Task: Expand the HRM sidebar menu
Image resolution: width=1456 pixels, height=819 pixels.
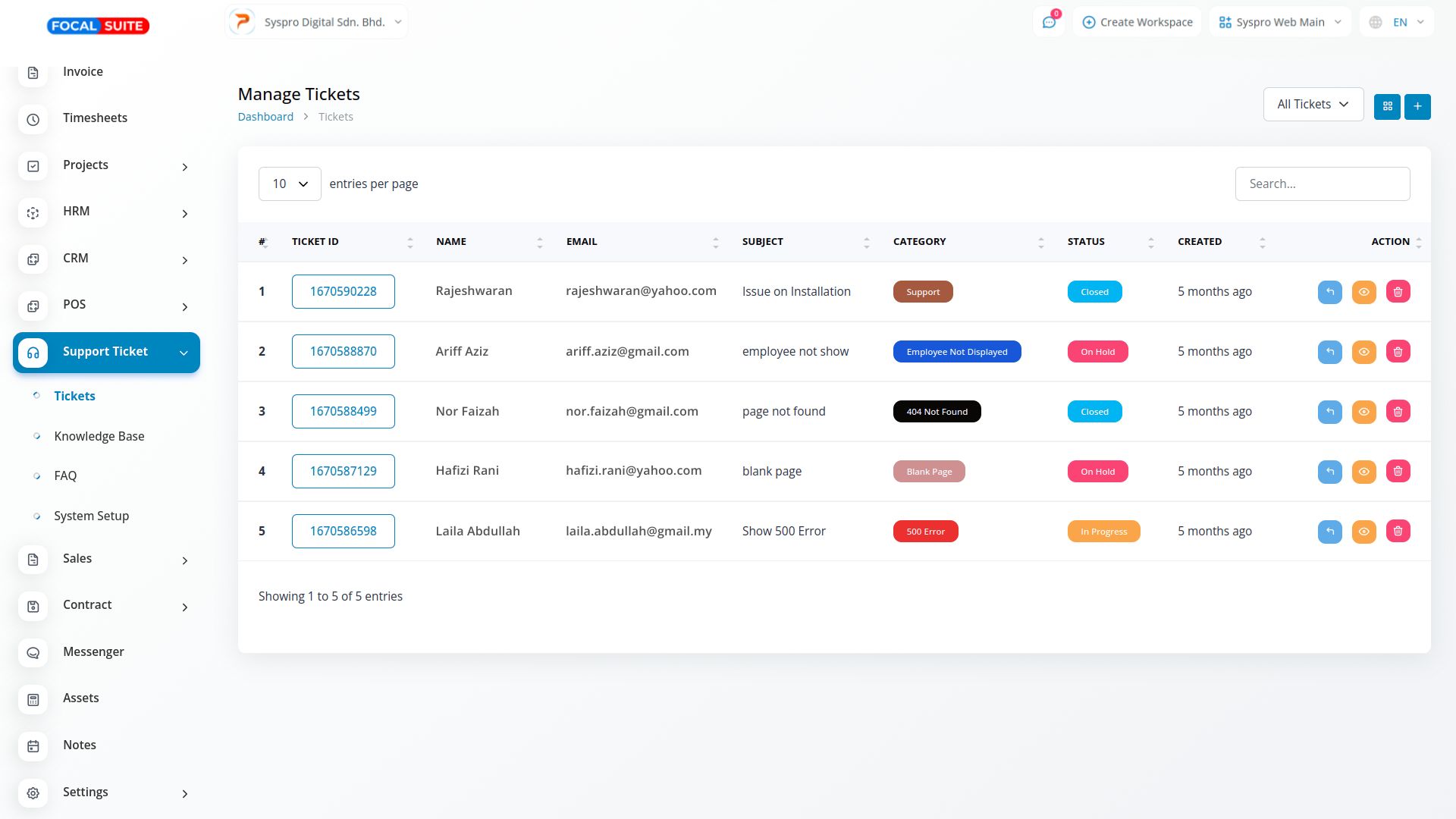Action: click(106, 212)
